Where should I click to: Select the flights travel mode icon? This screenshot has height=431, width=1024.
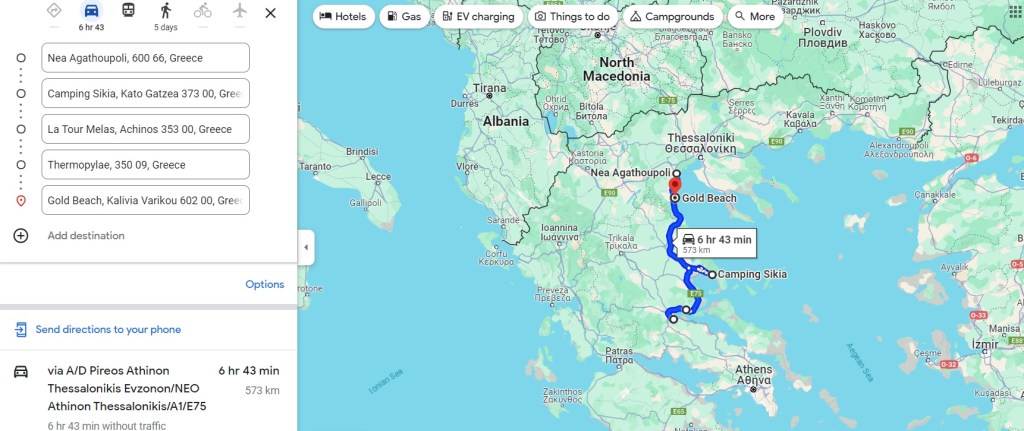coord(240,10)
